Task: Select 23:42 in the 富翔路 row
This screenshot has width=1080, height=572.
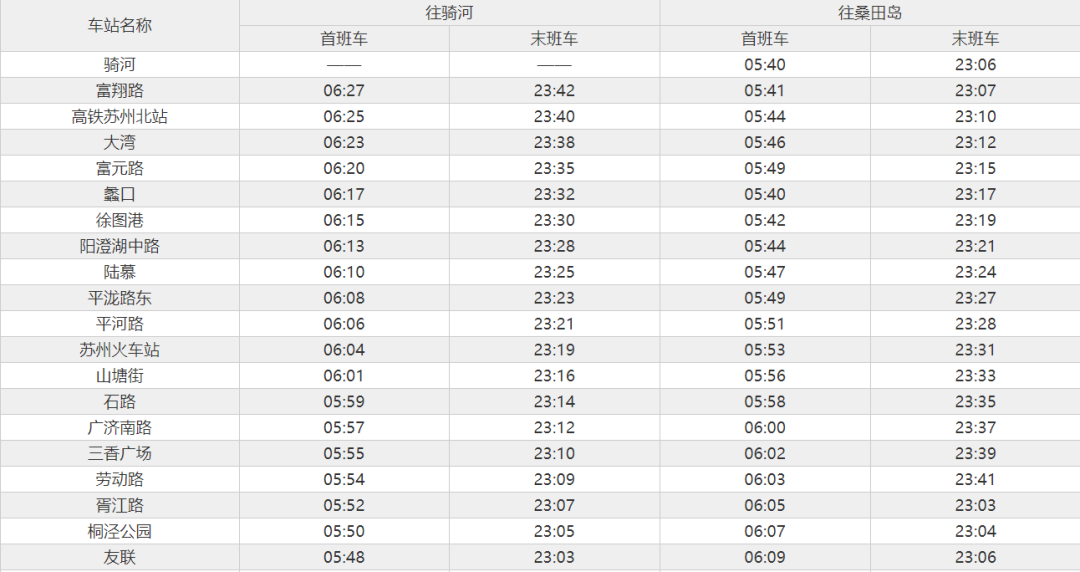Action: [x=554, y=90]
